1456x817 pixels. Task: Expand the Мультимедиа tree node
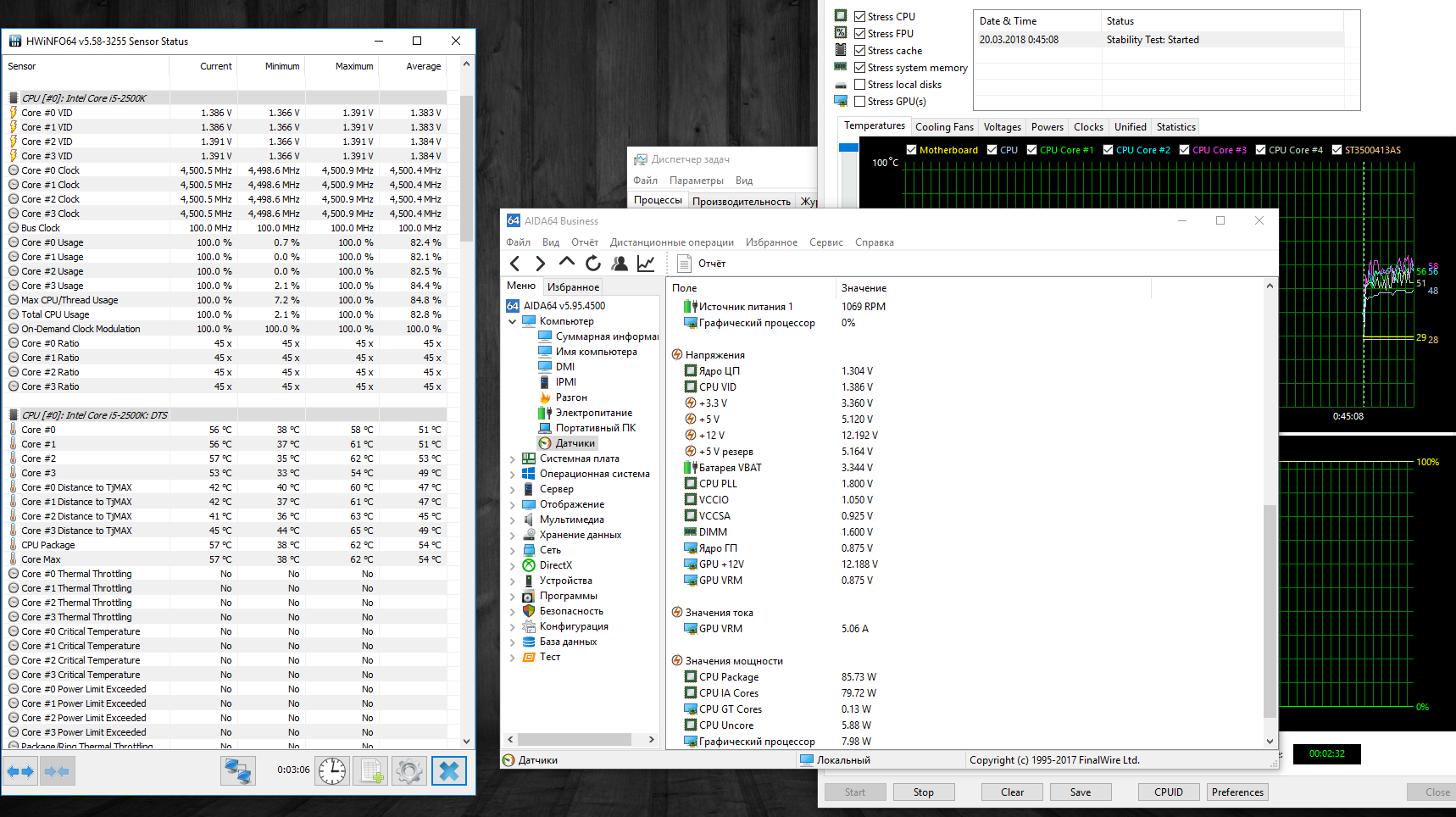(512, 520)
